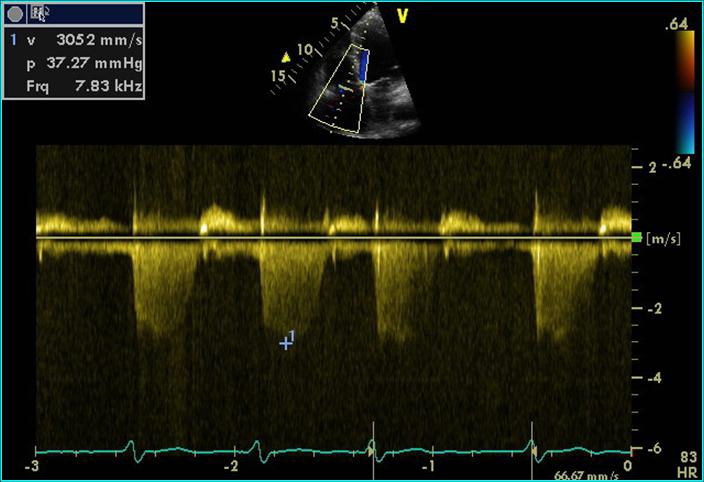The height and width of the screenshot is (482, 704).
Task: Click the "-.64" lower color scale value
Action: [676, 163]
